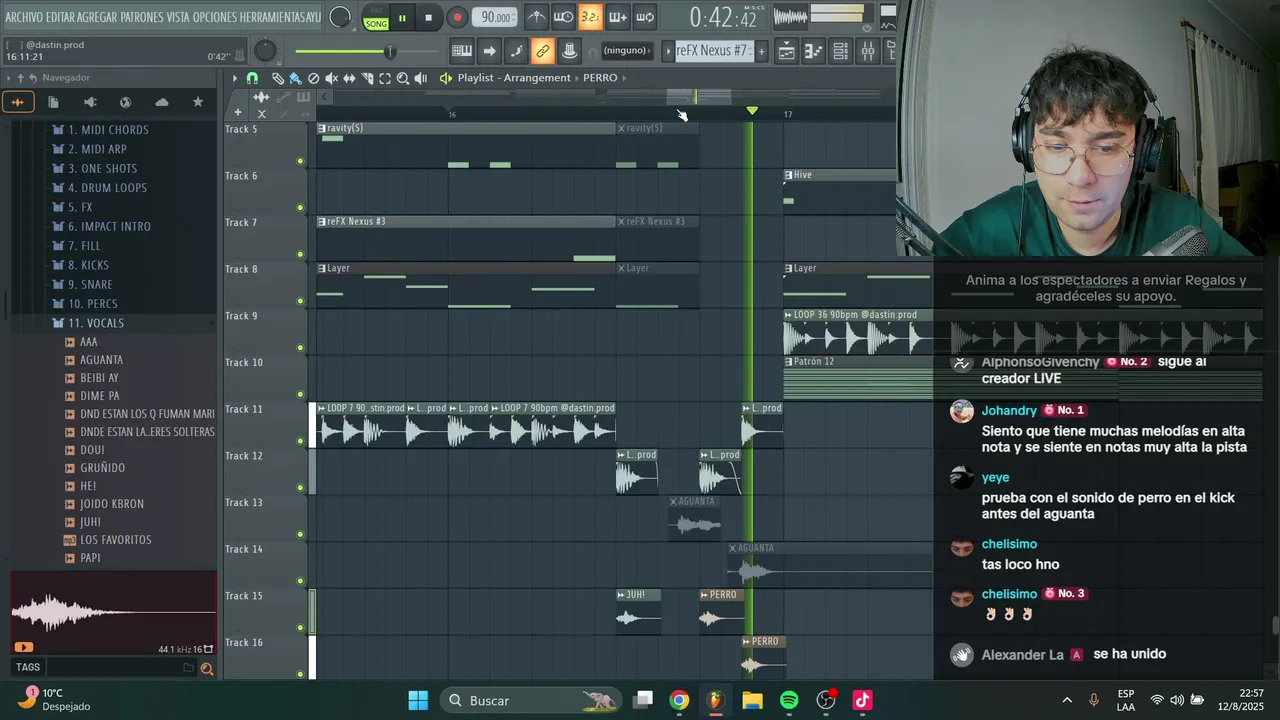
Task: Open FL Studio from the Windows taskbar
Action: coord(715,700)
